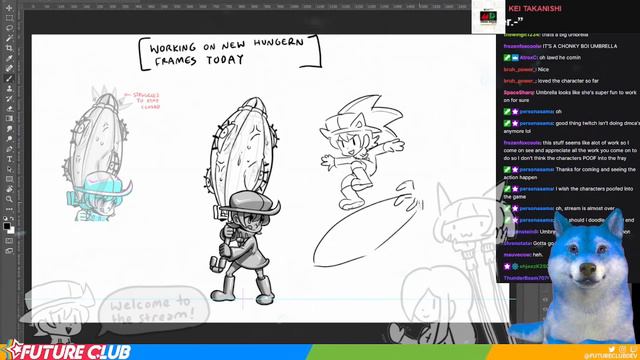Click chat message "loved the character so far"
The width and height of the screenshot is (640, 360).
click(568, 81)
